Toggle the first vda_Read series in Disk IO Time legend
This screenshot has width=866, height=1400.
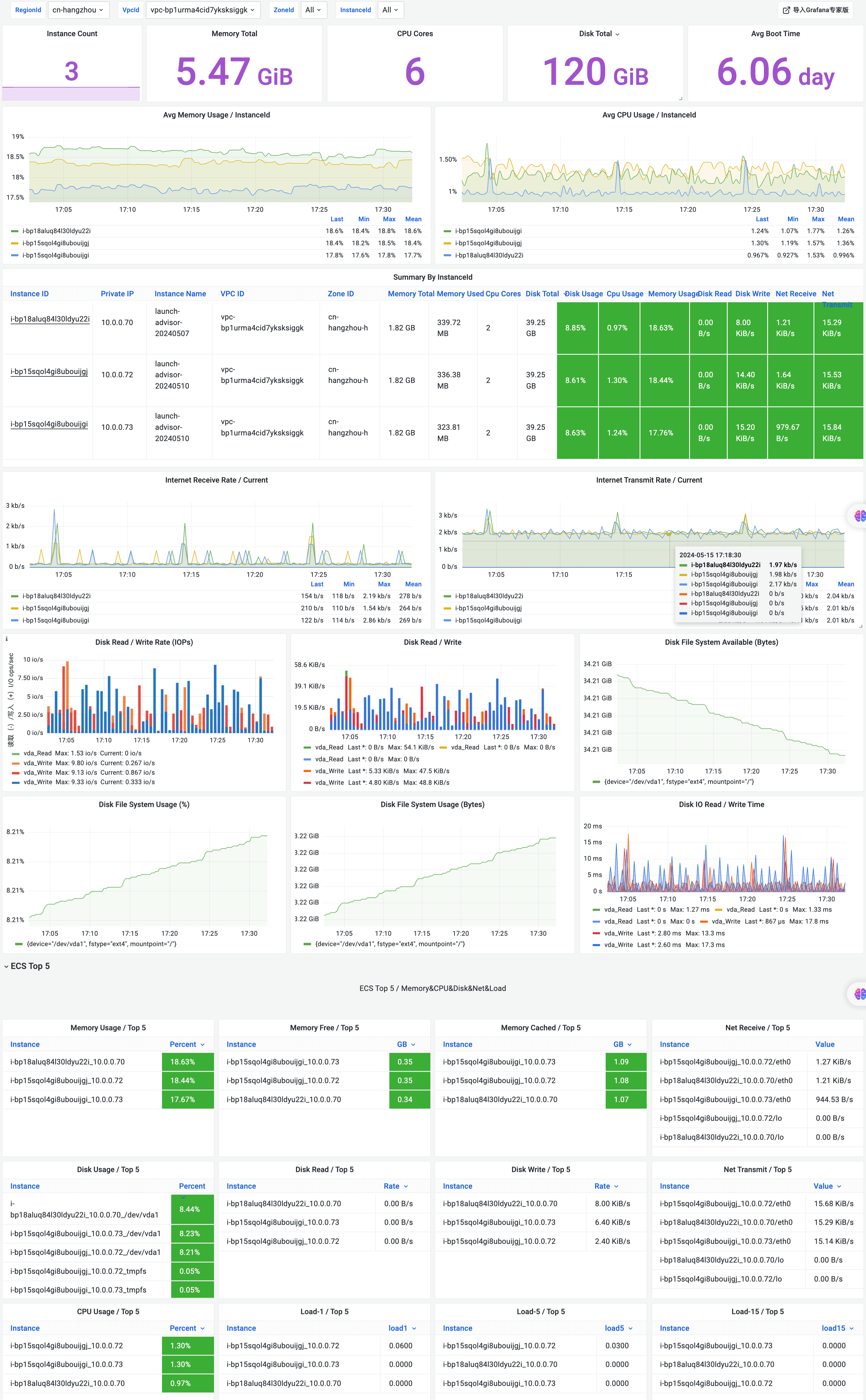[618, 909]
